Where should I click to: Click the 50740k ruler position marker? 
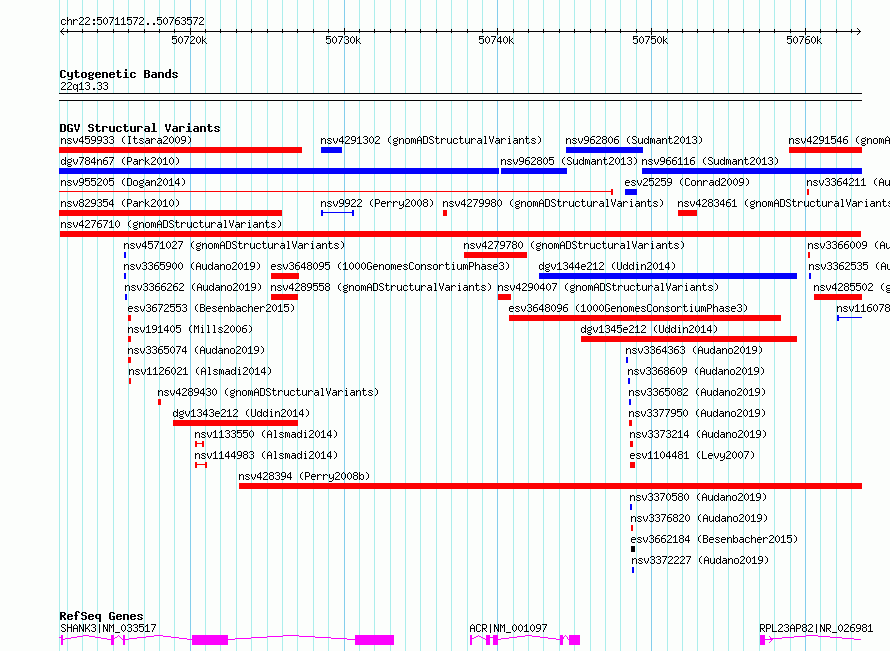tap(497, 40)
